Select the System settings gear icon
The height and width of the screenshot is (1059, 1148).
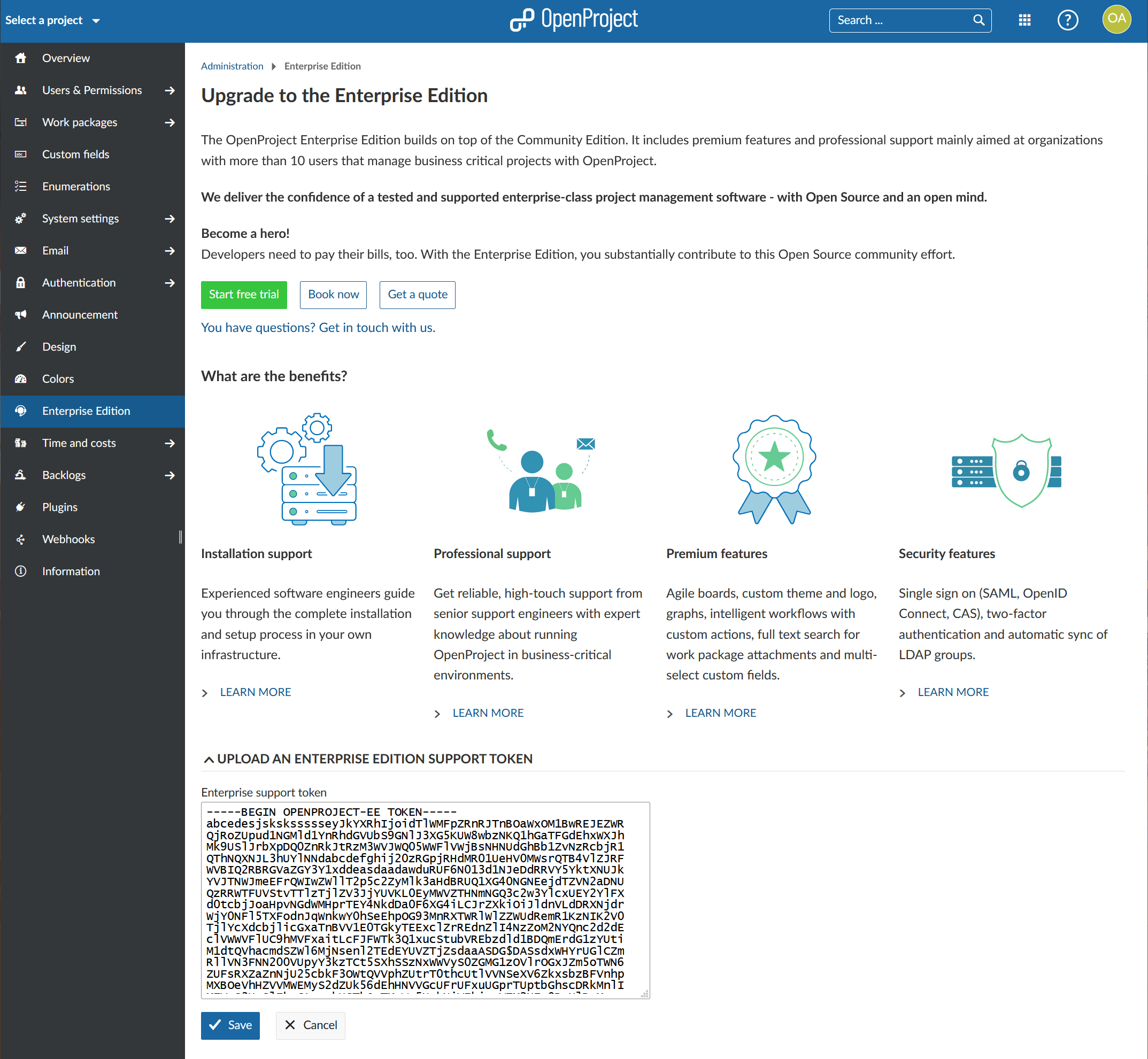tap(21, 218)
